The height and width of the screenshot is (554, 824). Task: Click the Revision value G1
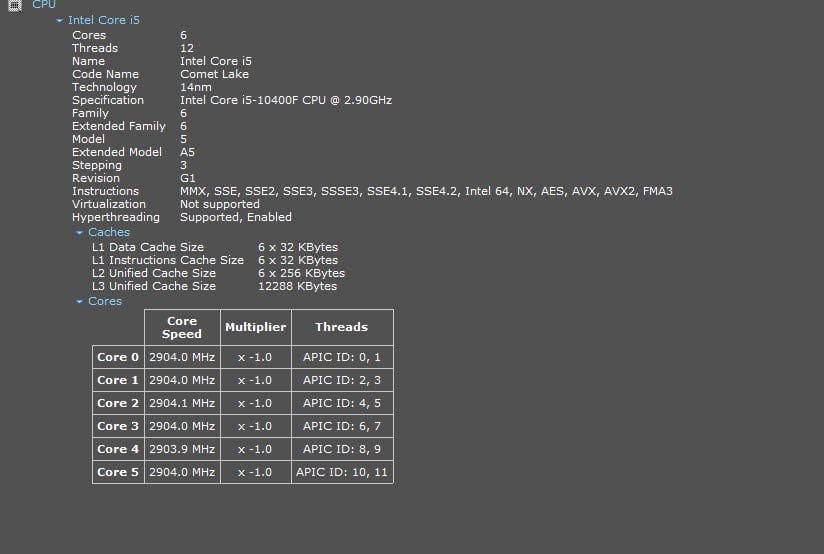[x=187, y=178]
